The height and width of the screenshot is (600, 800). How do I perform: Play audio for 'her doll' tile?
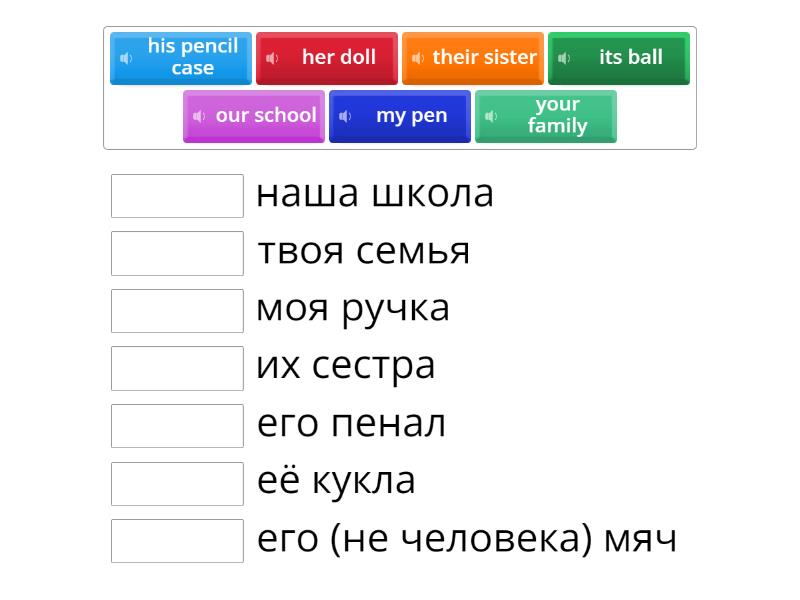pos(272,58)
